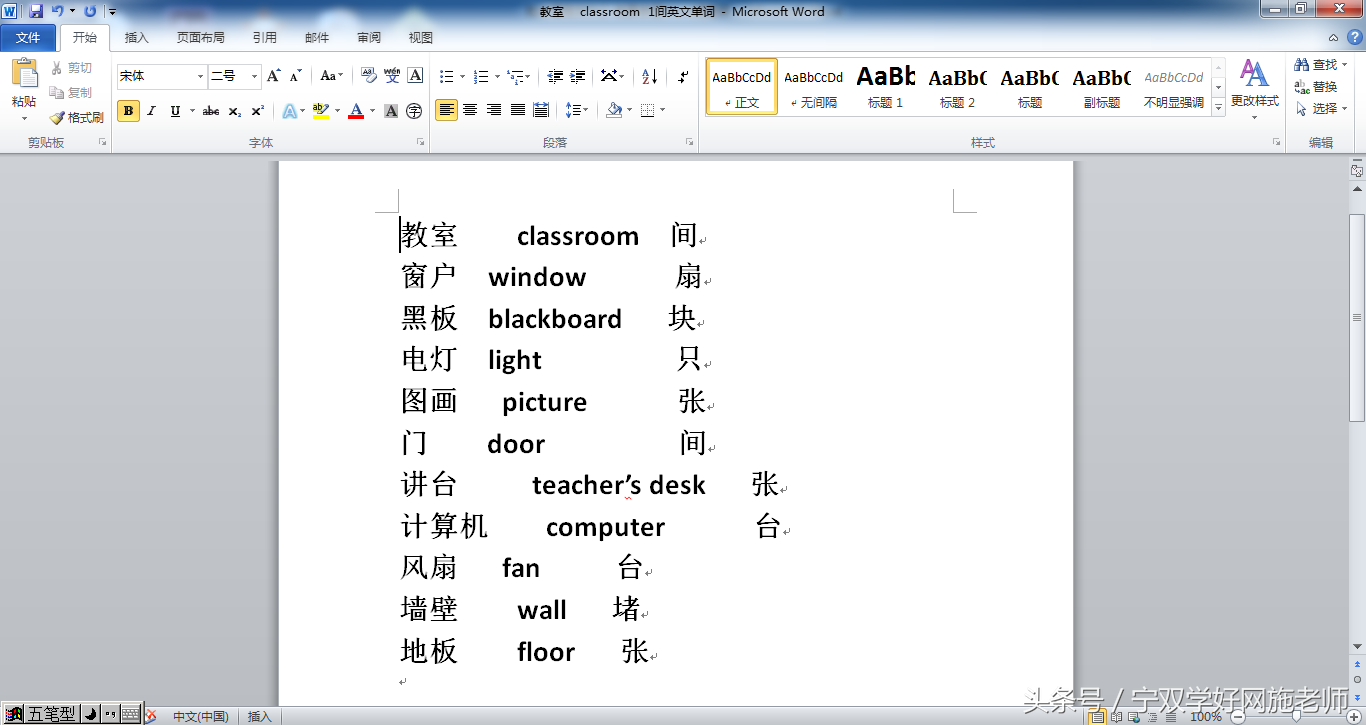Apply yellow text highlight color
Image resolution: width=1366 pixels, height=725 pixels.
pyautogui.click(x=320, y=111)
